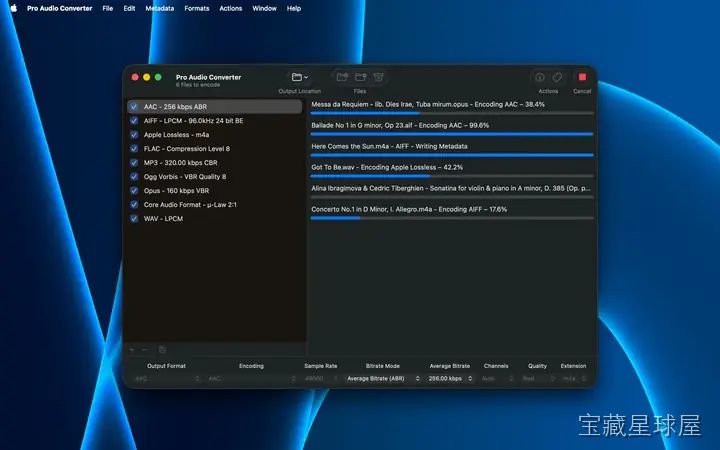Click the add folder icon in Files group
The width and height of the screenshot is (720, 450).
point(360,77)
